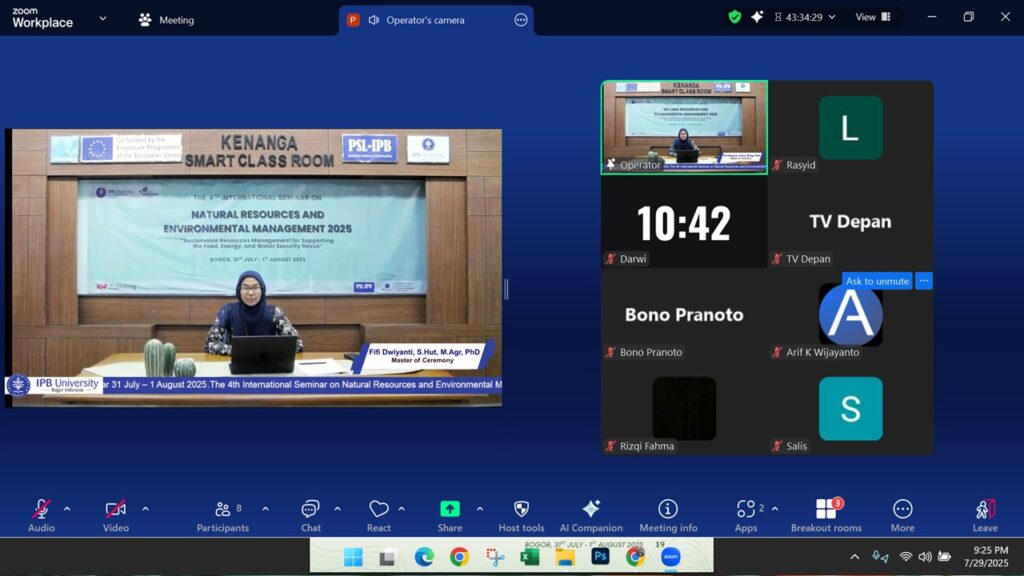The height and width of the screenshot is (576, 1024).
Task: Turn on the camera Video button
Action: point(116,515)
